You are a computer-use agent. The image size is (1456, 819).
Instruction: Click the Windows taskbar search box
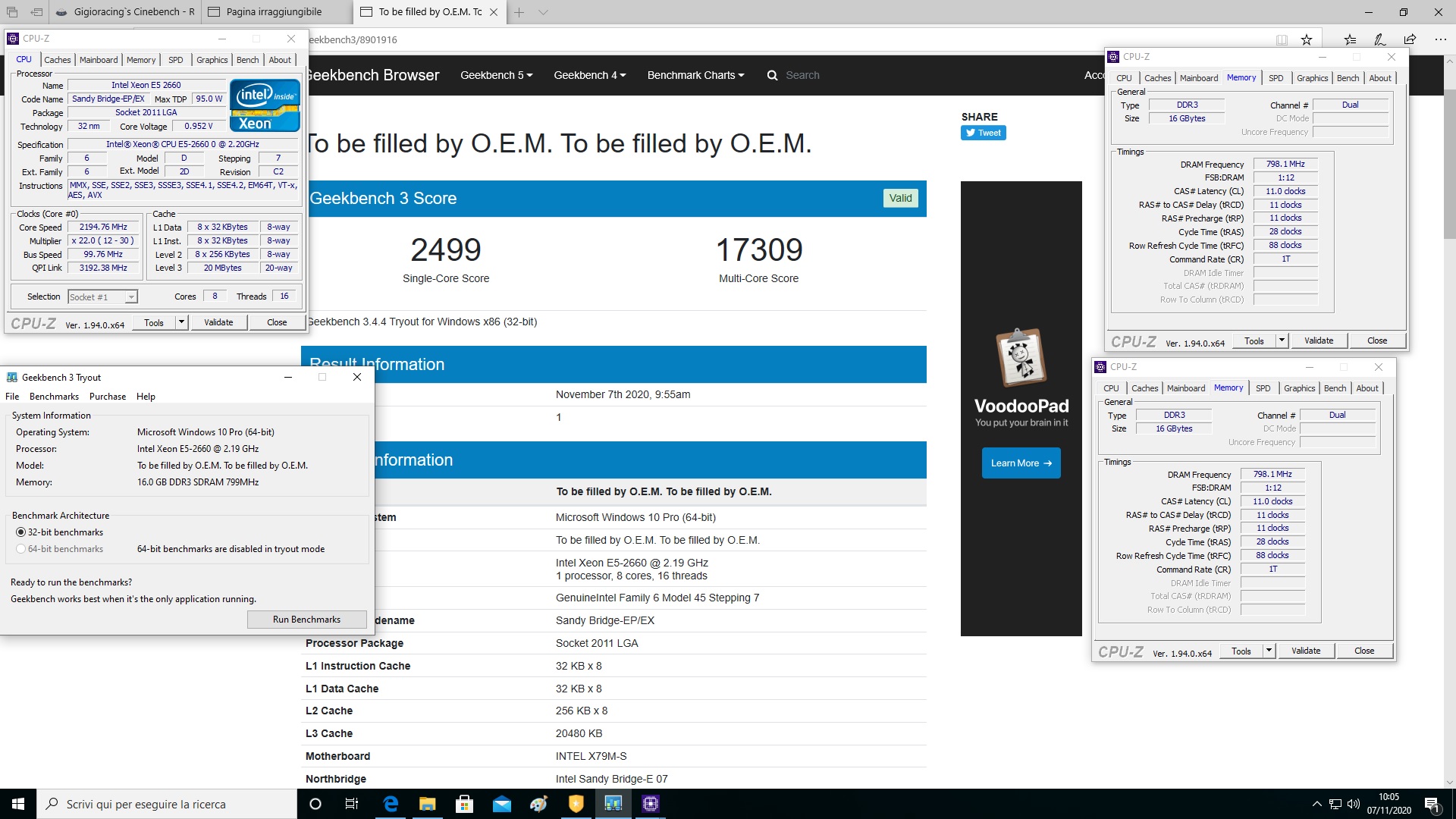[167, 804]
